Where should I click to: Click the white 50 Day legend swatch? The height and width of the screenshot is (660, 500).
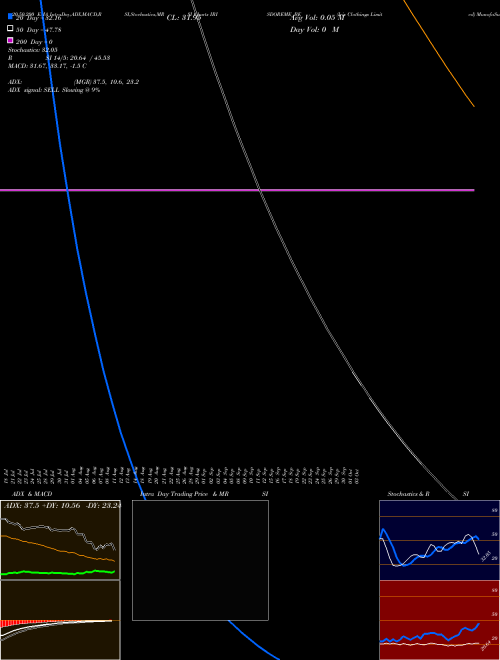coord(10,28)
